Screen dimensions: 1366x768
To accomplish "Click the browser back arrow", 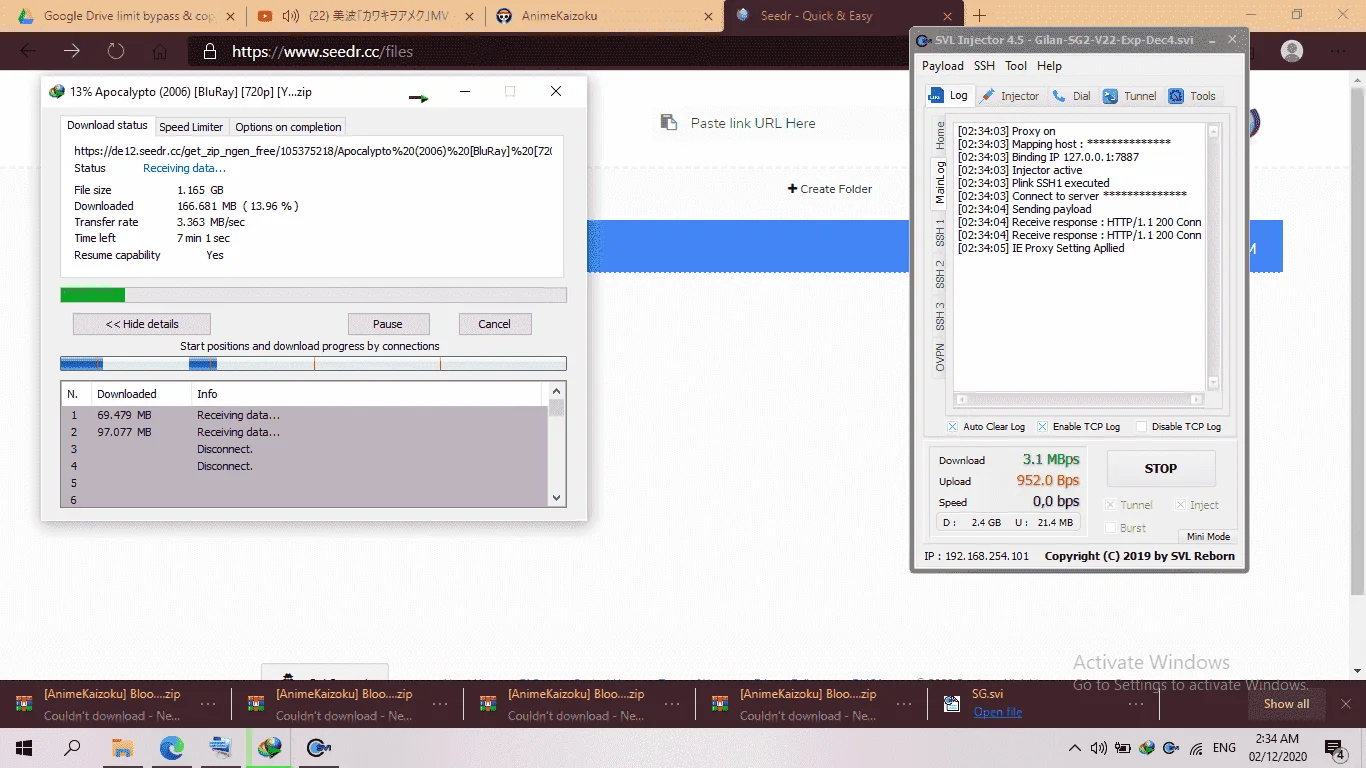I will [x=28, y=51].
